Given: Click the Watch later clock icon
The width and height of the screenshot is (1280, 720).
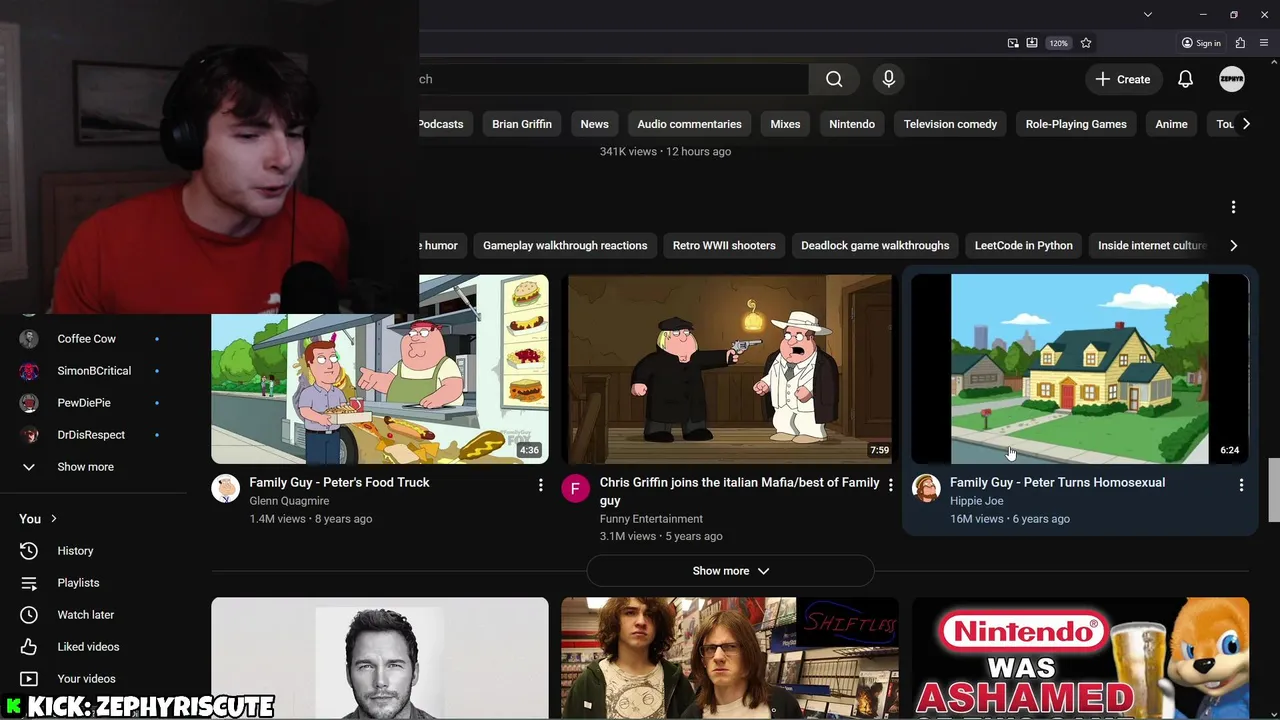Looking at the screenshot, I should click(x=29, y=615).
